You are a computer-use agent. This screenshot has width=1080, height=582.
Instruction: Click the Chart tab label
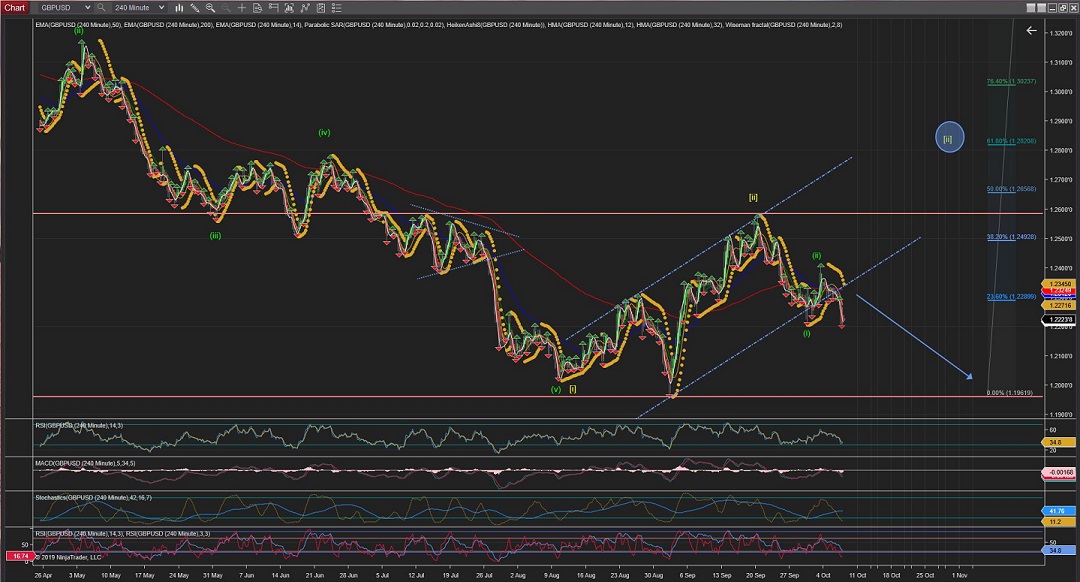pyautogui.click(x=14, y=7)
